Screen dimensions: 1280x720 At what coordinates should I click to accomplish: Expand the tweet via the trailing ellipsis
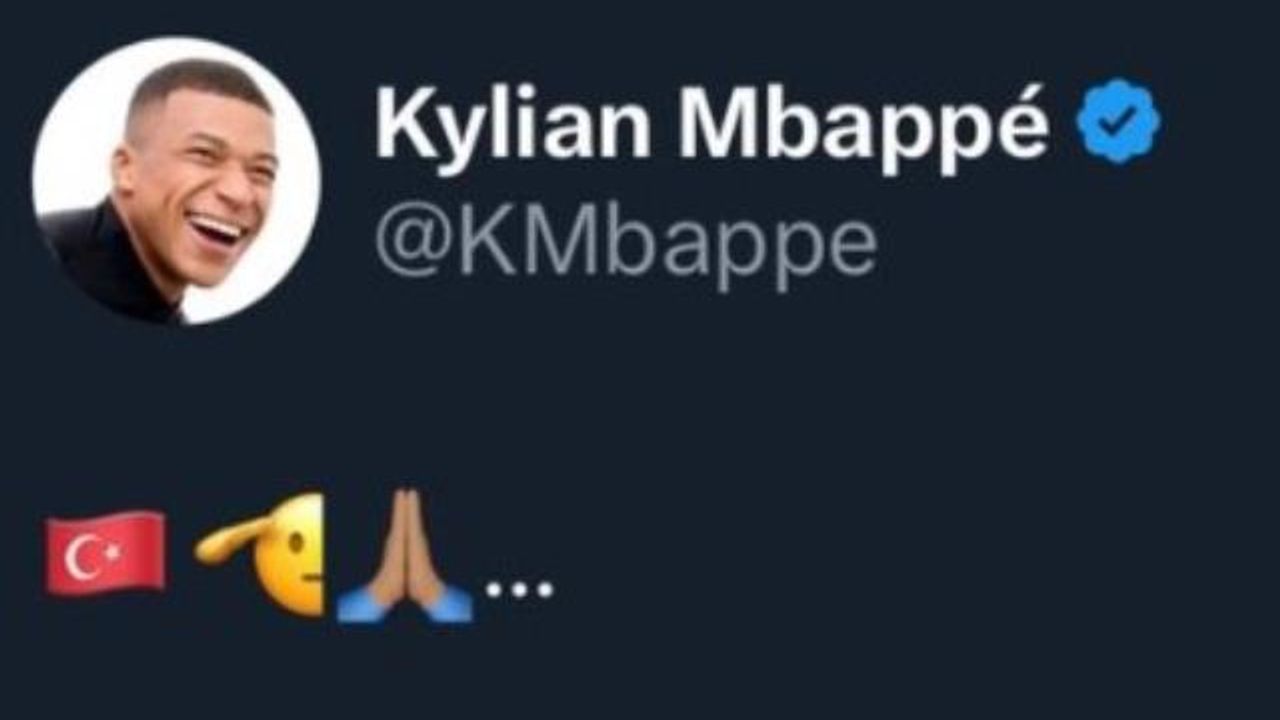tap(519, 590)
